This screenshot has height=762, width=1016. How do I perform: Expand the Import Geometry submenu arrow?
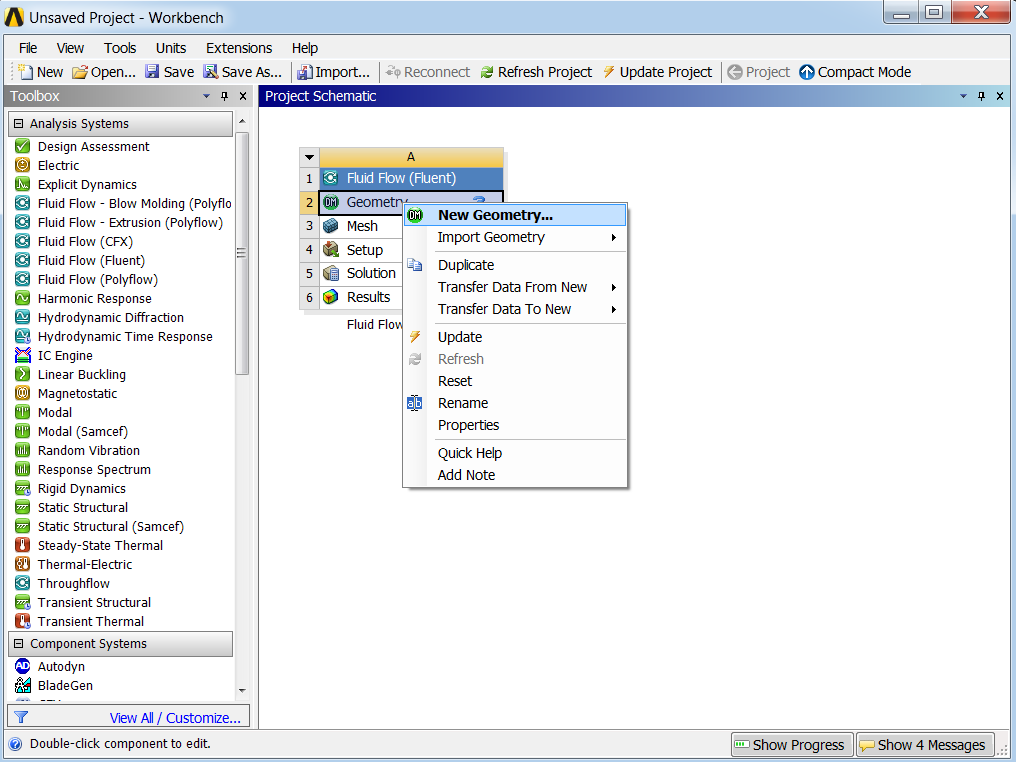click(x=614, y=237)
